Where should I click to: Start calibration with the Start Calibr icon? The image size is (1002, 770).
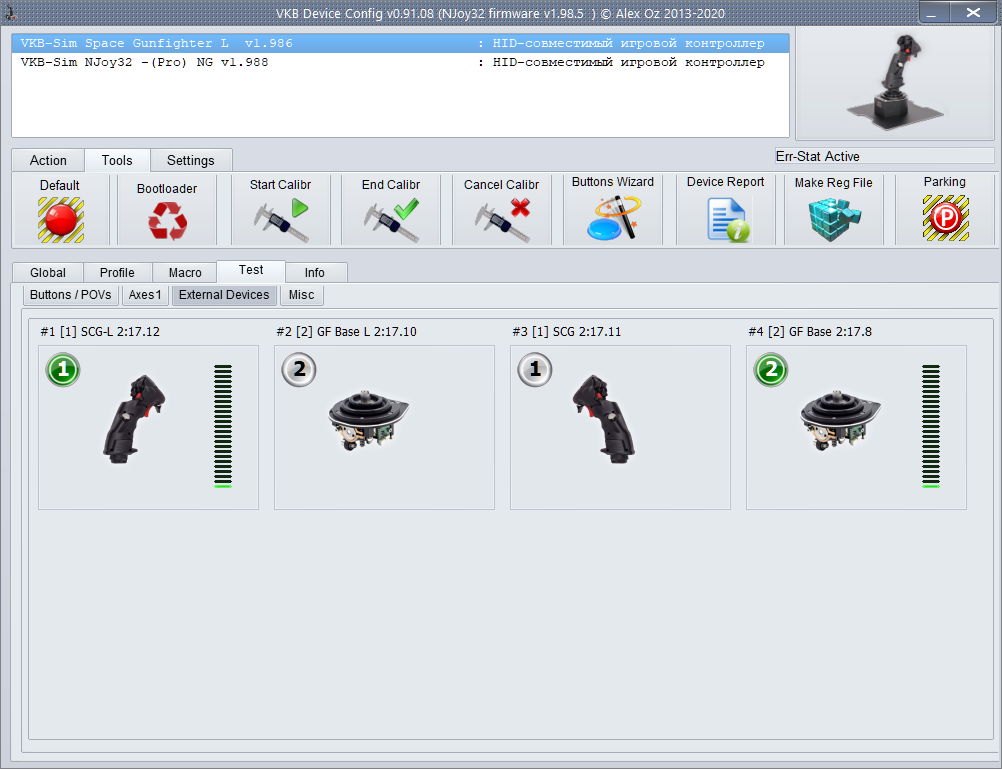[x=281, y=220]
